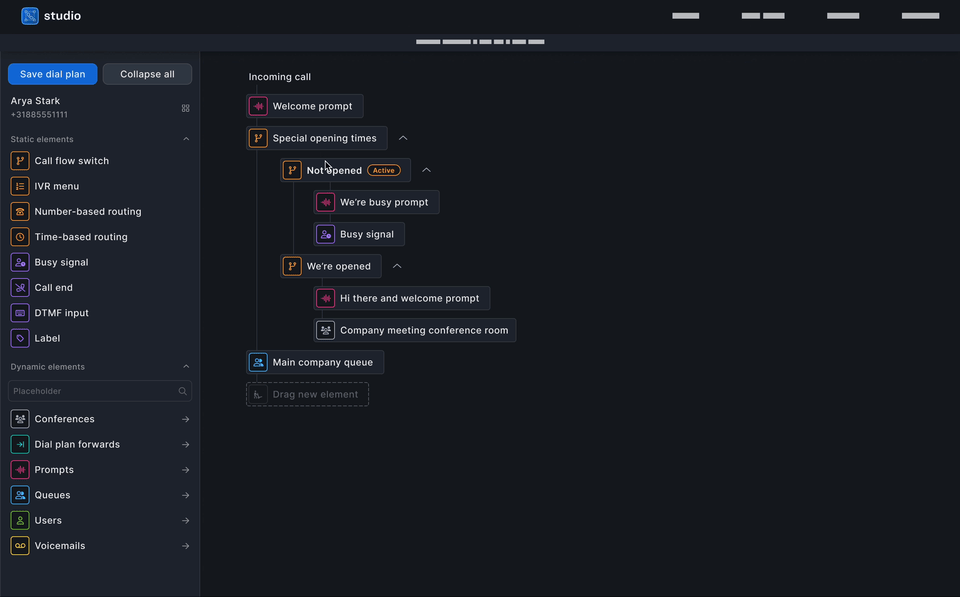This screenshot has height=597, width=960.
Task: Collapse the Special opening times branch
Action: [403, 137]
